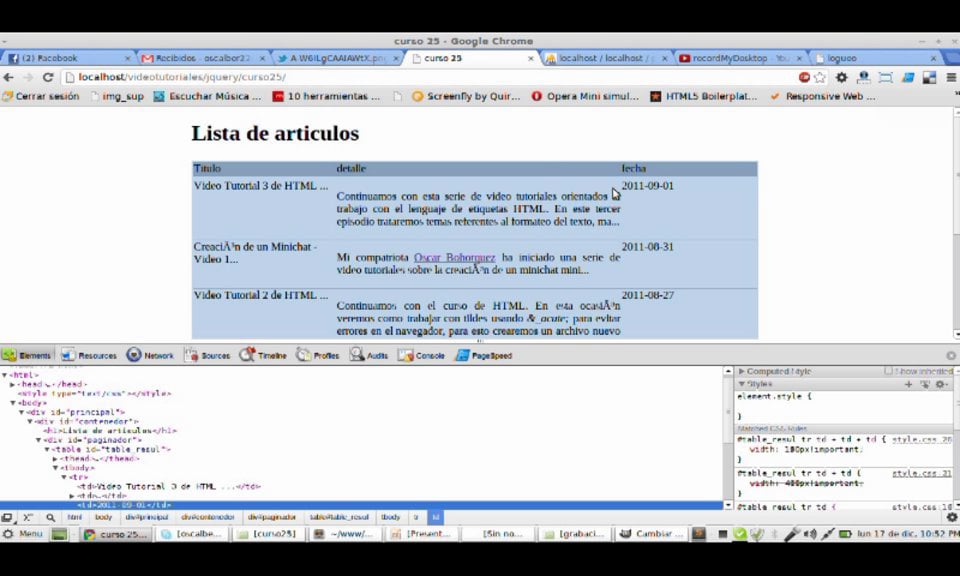The height and width of the screenshot is (576, 960).
Task: Click the tbody breadcrumb item
Action: pyautogui.click(x=390, y=517)
